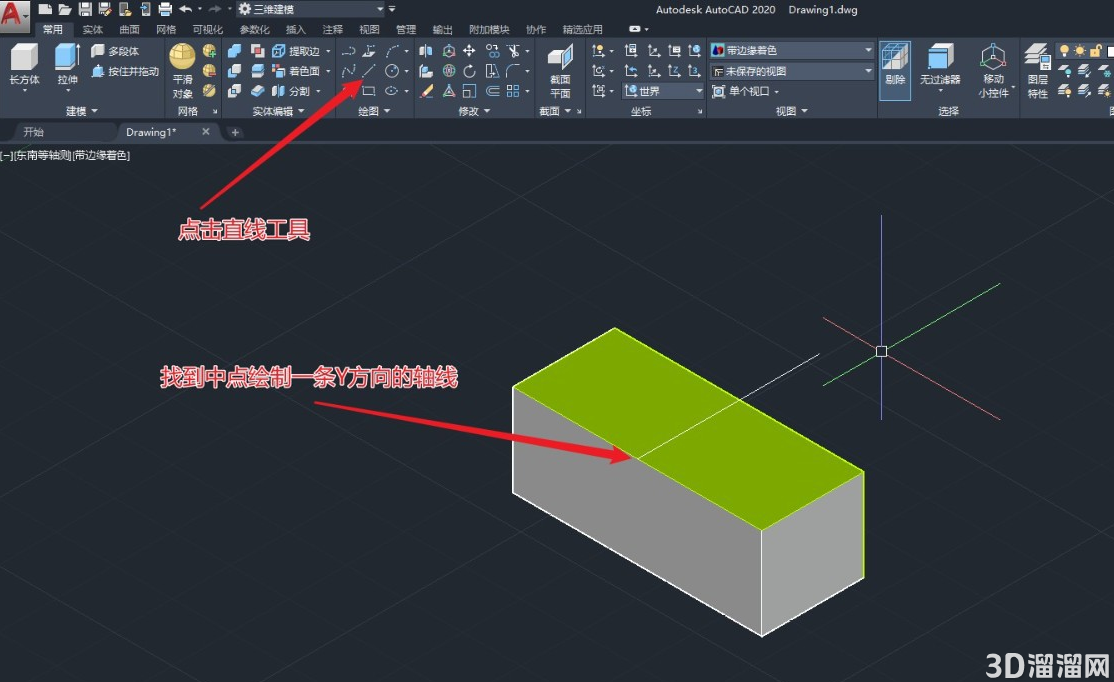Click the Erase tool in the 修改 panel
The image size is (1114, 682).
coord(426,91)
